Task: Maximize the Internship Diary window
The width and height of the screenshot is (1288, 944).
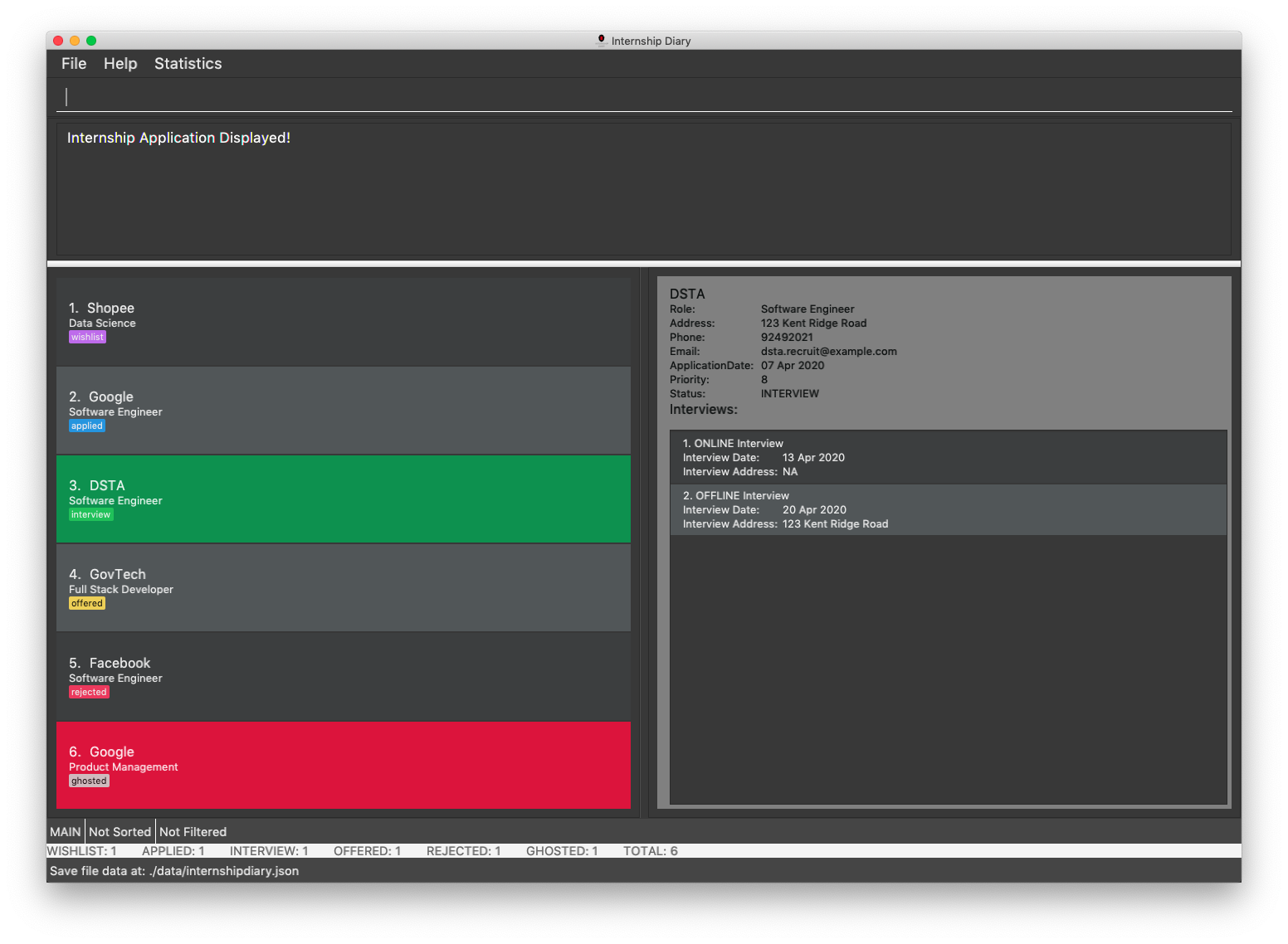Action: coord(91,41)
